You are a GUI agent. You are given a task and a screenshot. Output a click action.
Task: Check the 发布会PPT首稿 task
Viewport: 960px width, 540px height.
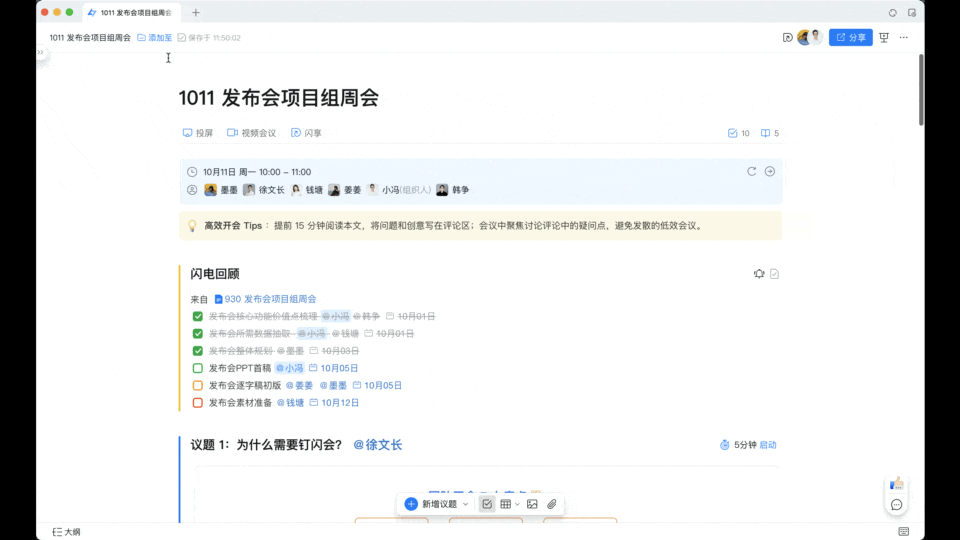coord(198,368)
